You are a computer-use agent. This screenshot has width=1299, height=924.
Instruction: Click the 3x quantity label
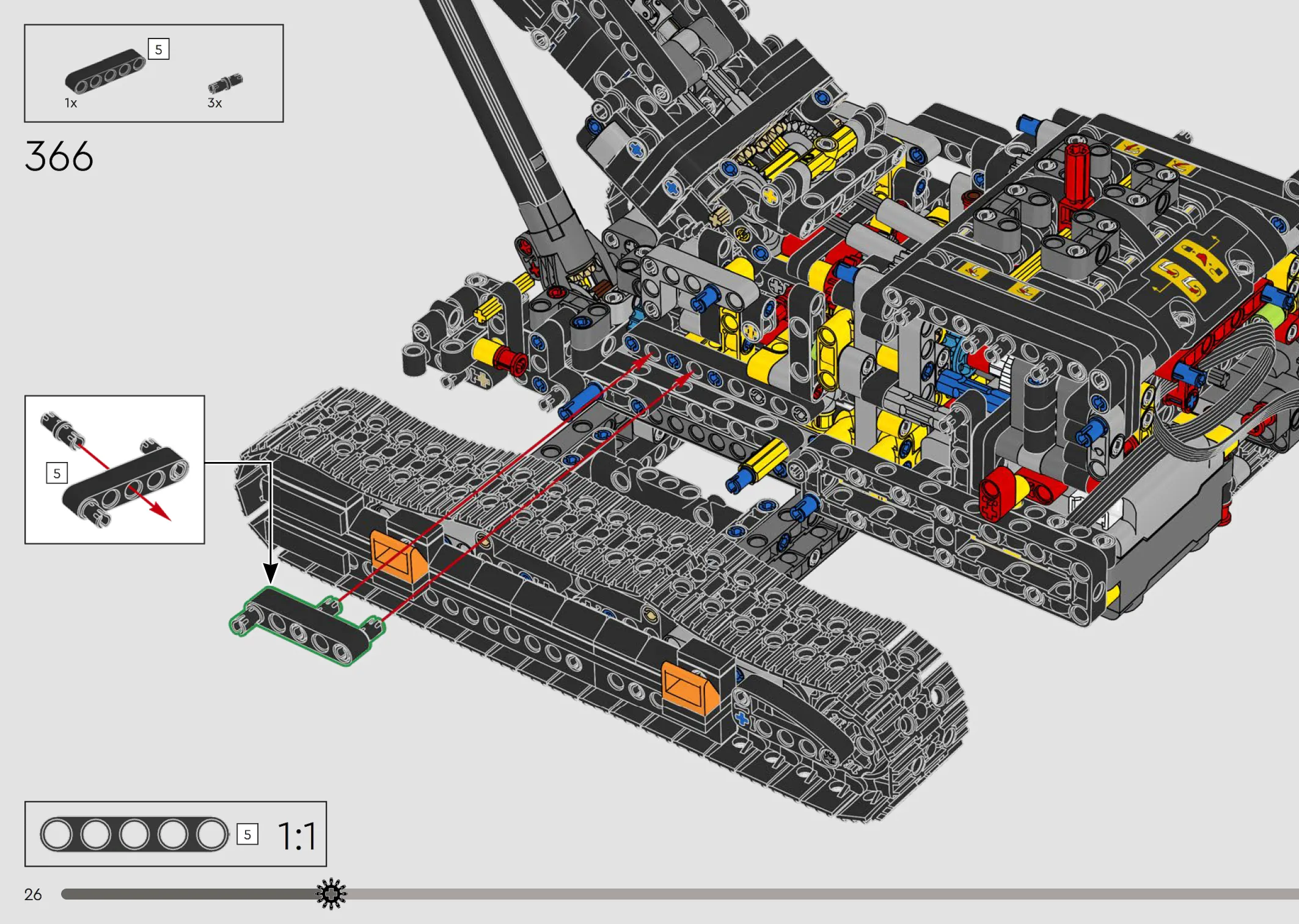coord(214,103)
